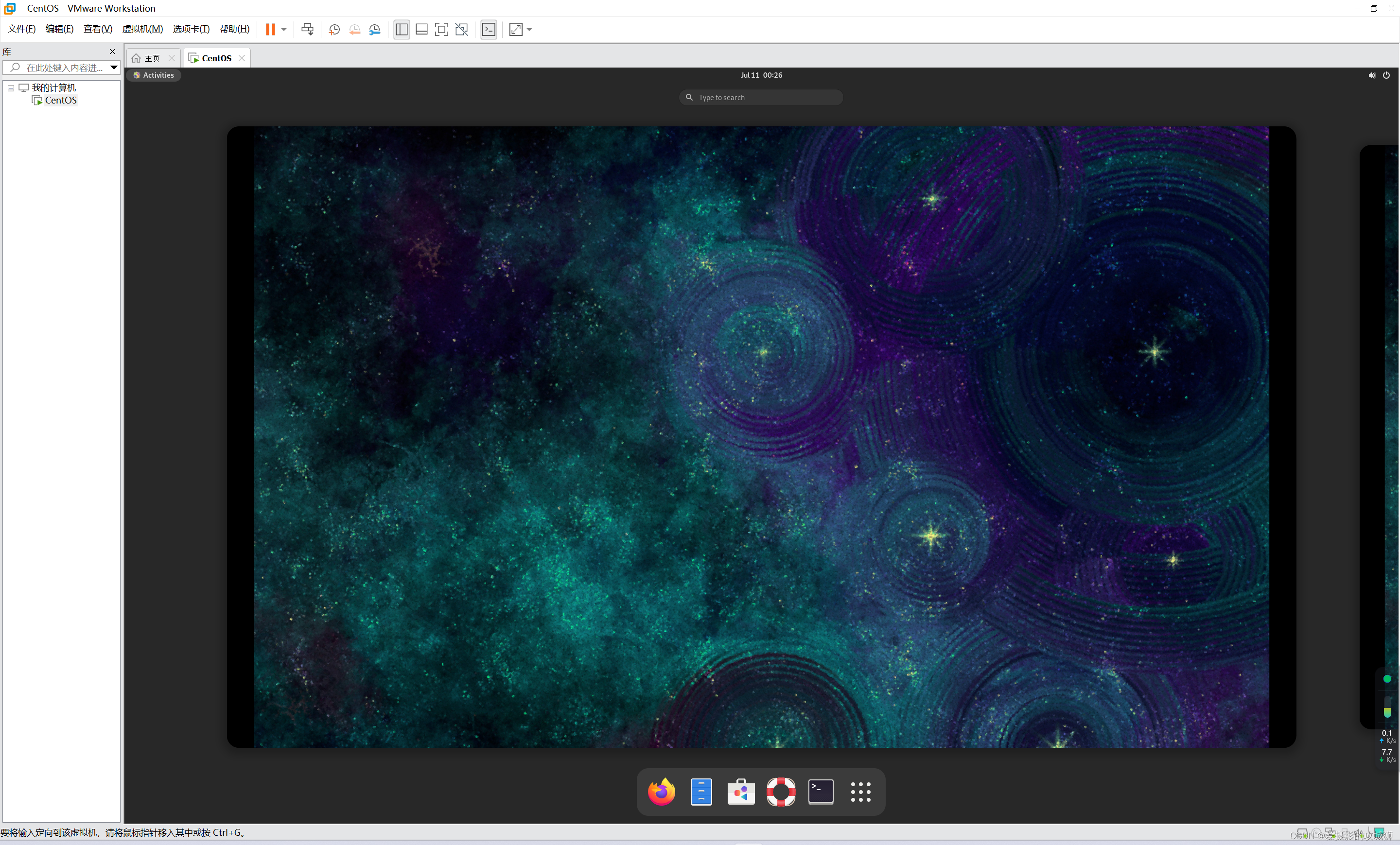Expand the library search filter dropdown
The image size is (1400, 845).
[x=114, y=68]
